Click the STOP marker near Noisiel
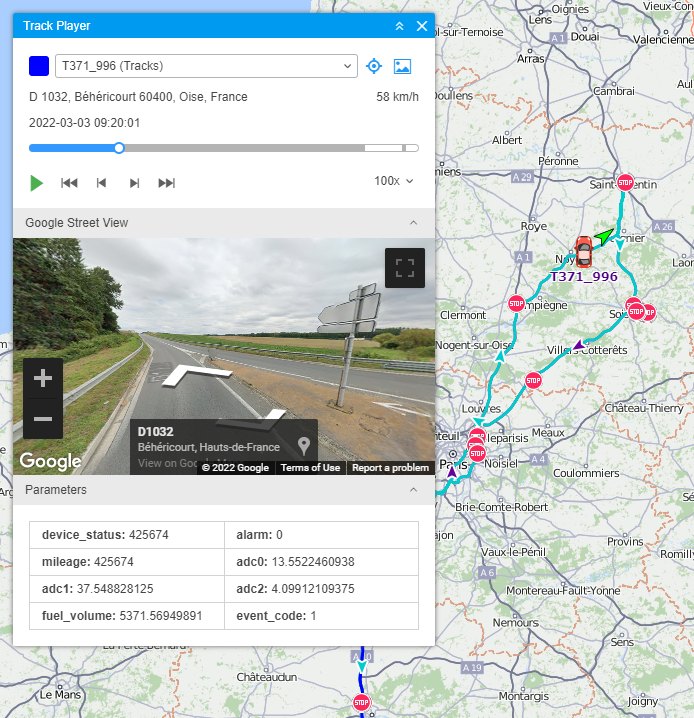The height and width of the screenshot is (718, 694). [477, 453]
